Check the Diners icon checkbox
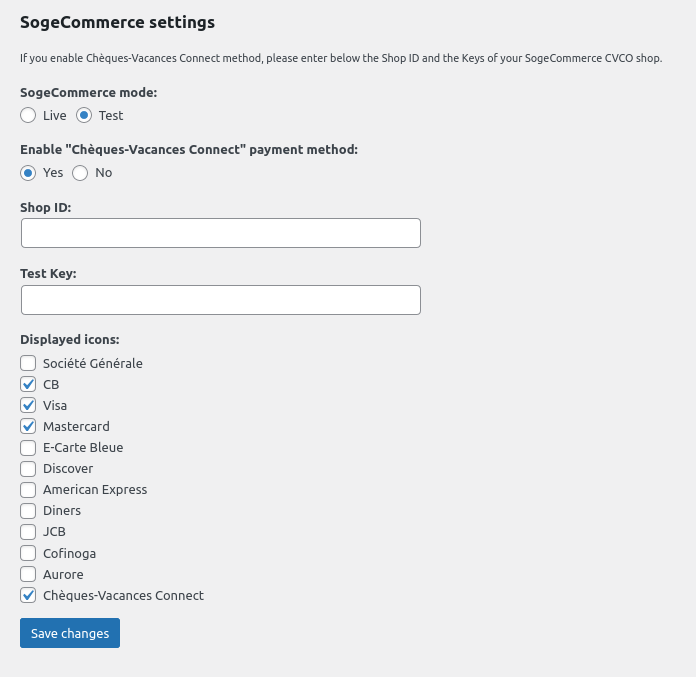Image resolution: width=696 pixels, height=677 pixels. coord(28,511)
